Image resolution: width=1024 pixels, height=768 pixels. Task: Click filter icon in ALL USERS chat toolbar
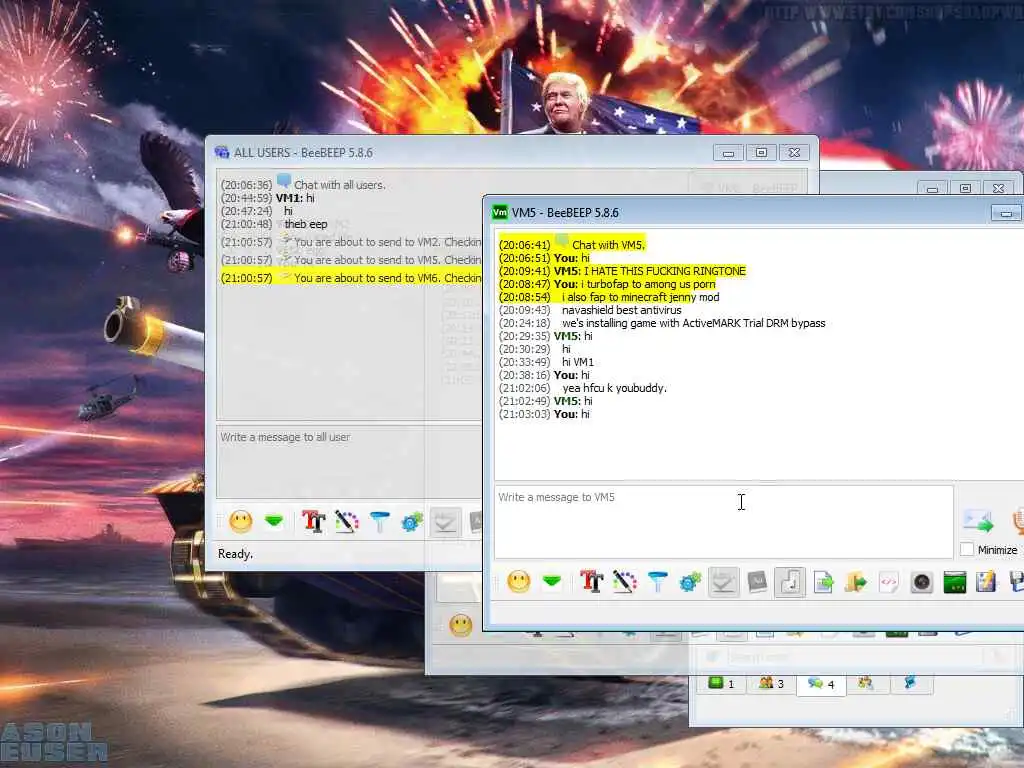tap(379, 521)
